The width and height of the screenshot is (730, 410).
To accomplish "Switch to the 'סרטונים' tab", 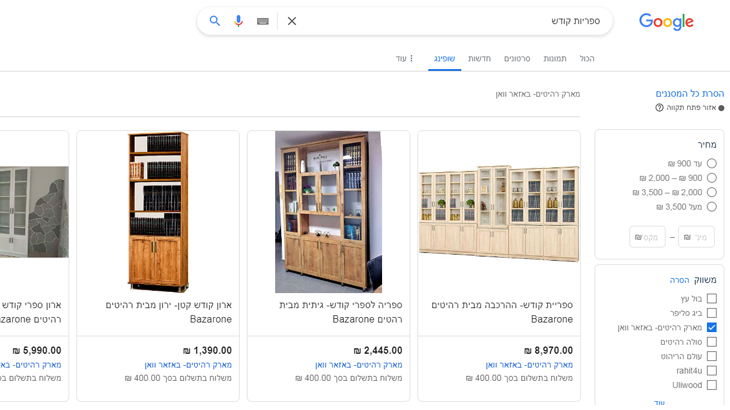I will 517,58.
